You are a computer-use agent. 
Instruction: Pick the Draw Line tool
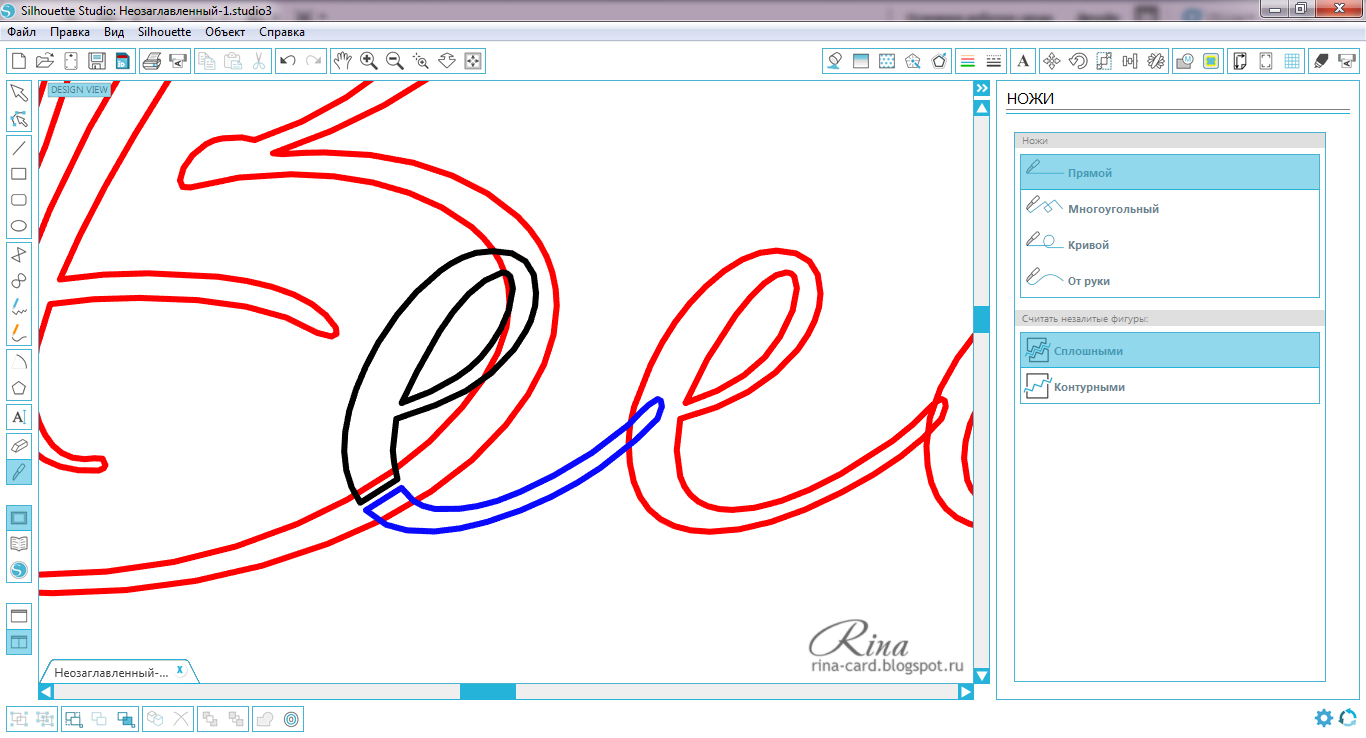click(18, 148)
